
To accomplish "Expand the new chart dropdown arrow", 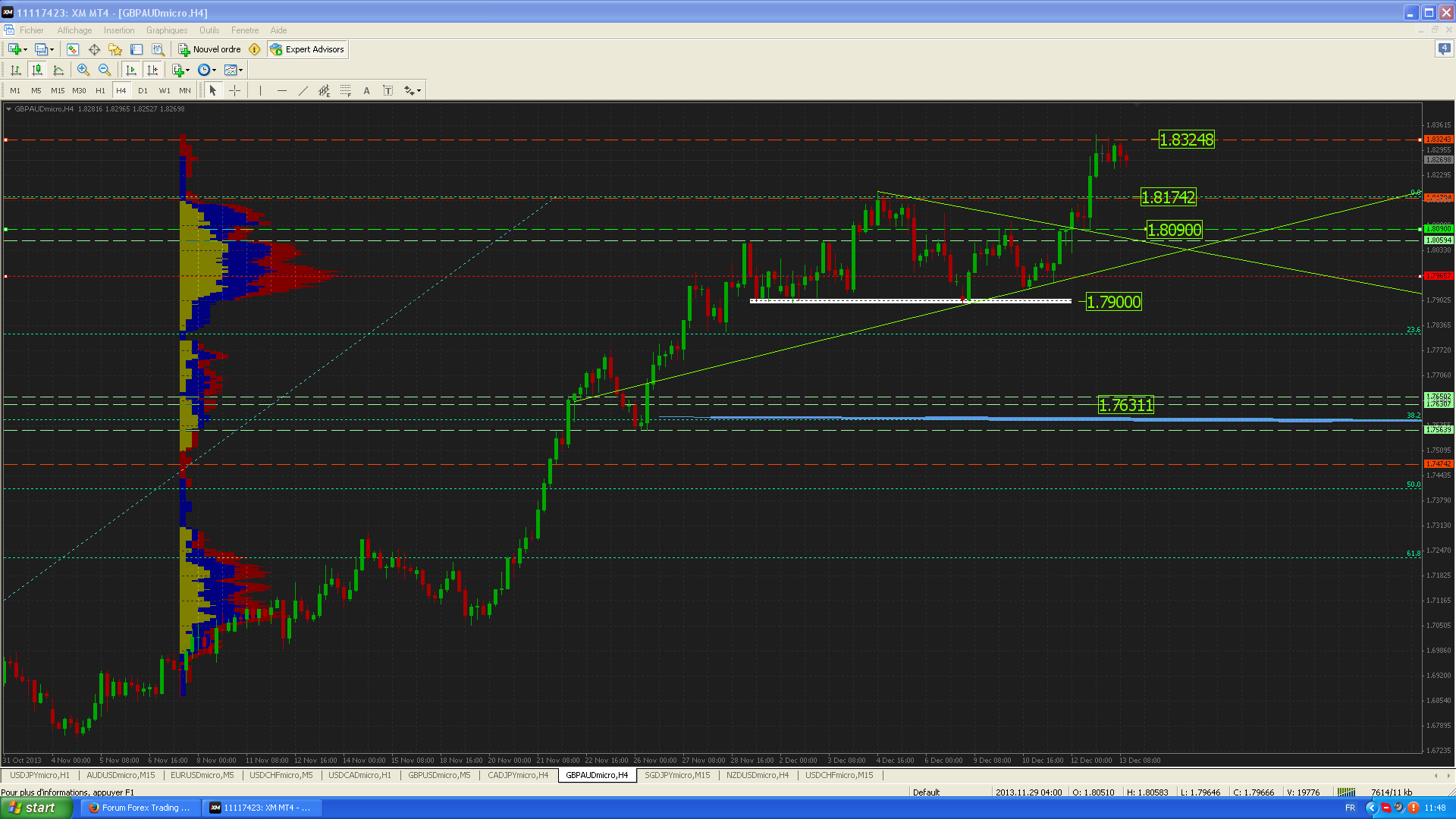I will (26, 49).
